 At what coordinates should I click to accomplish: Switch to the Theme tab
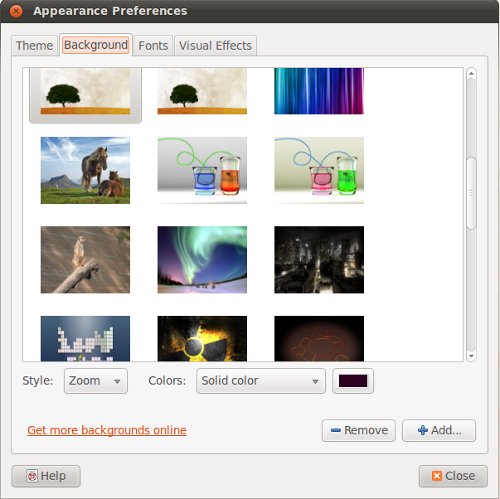tap(34, 46)
